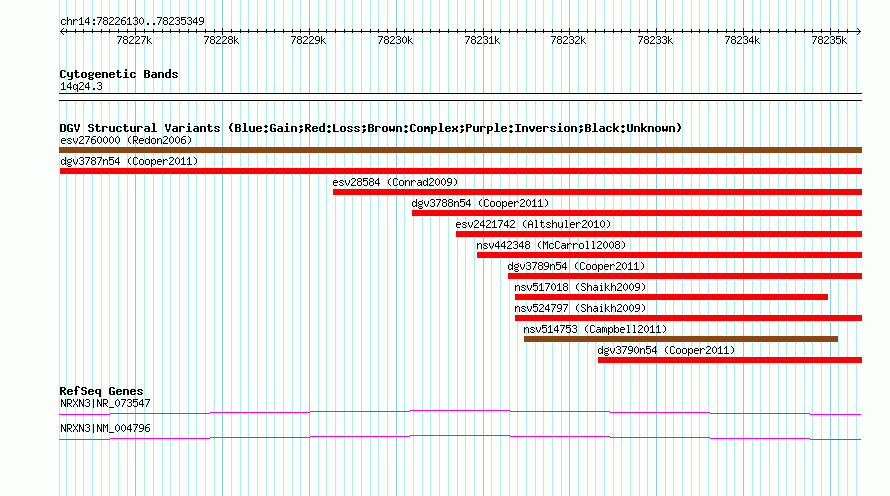Image resolution: width=890 pixels, height=496 pixels.
Task: Select the nsv442348 (McCarroll2008) label
Action: click(551, 245)
